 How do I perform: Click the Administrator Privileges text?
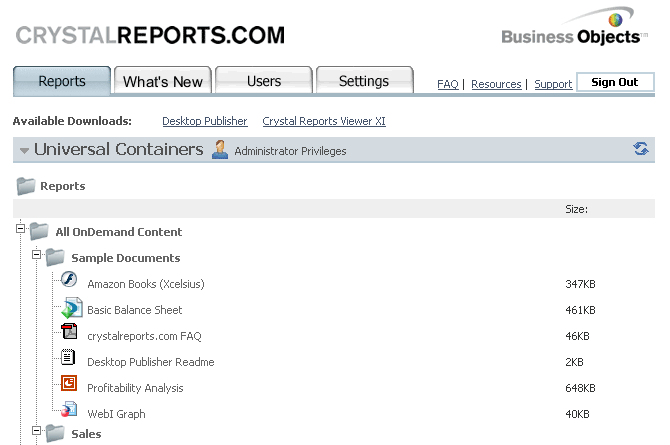290,151
